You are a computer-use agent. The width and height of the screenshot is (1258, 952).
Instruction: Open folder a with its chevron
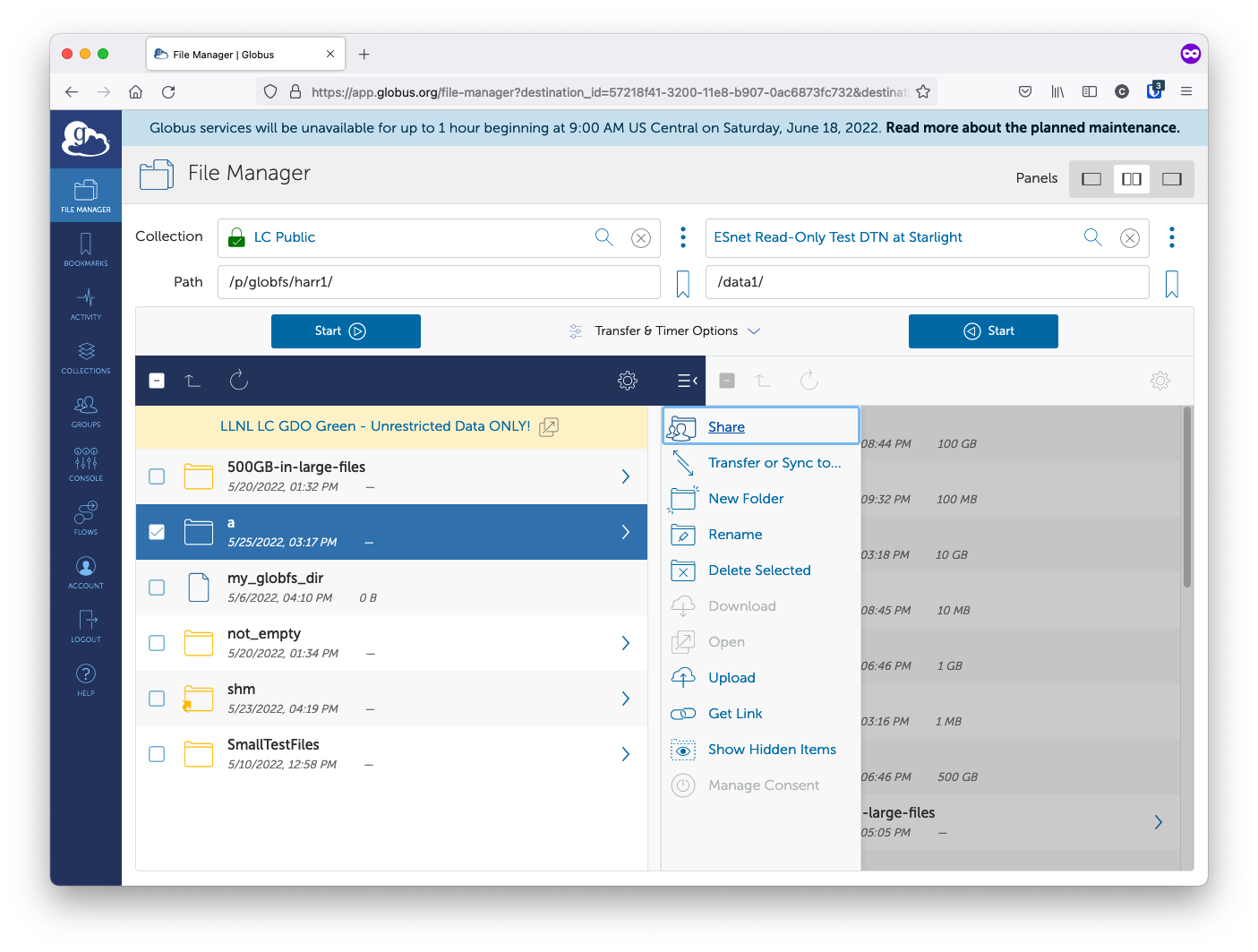click(626, 532)
